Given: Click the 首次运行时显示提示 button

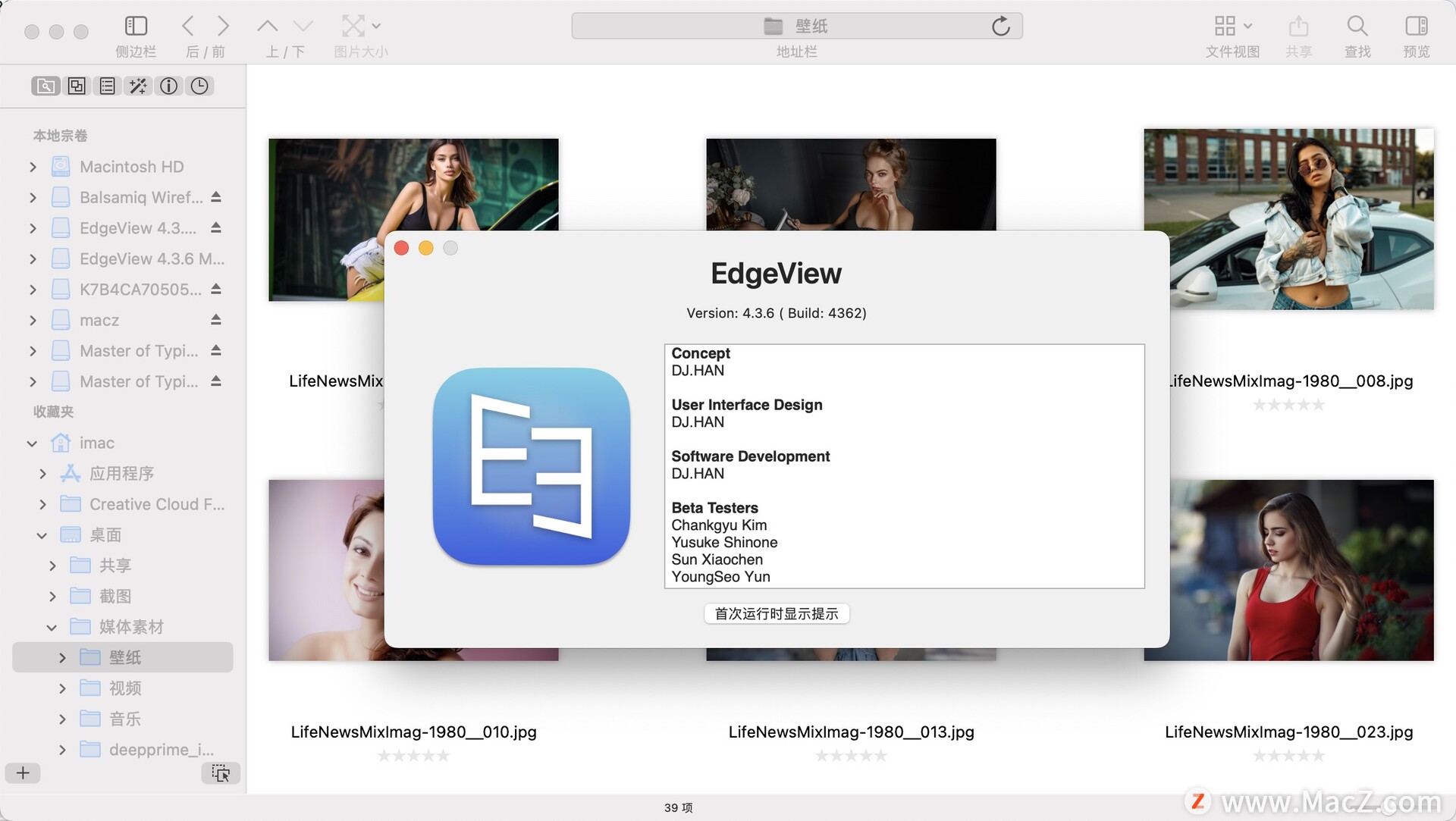Looking at the screenshot, I should pyautogui.click(x=777, y=613).
